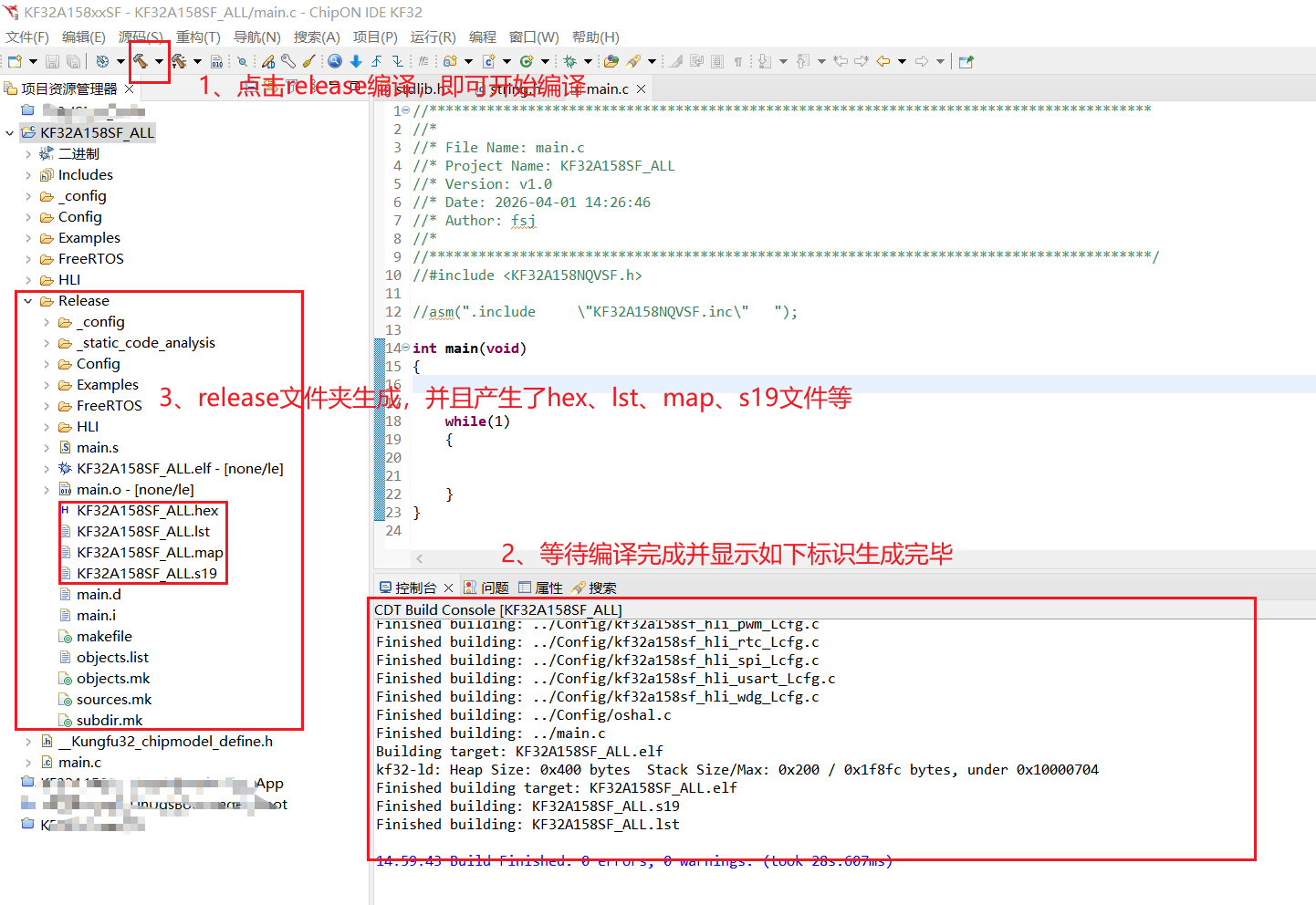
Task: Click the editor horizontal scroll left arrow
Action: pos(420,558)
